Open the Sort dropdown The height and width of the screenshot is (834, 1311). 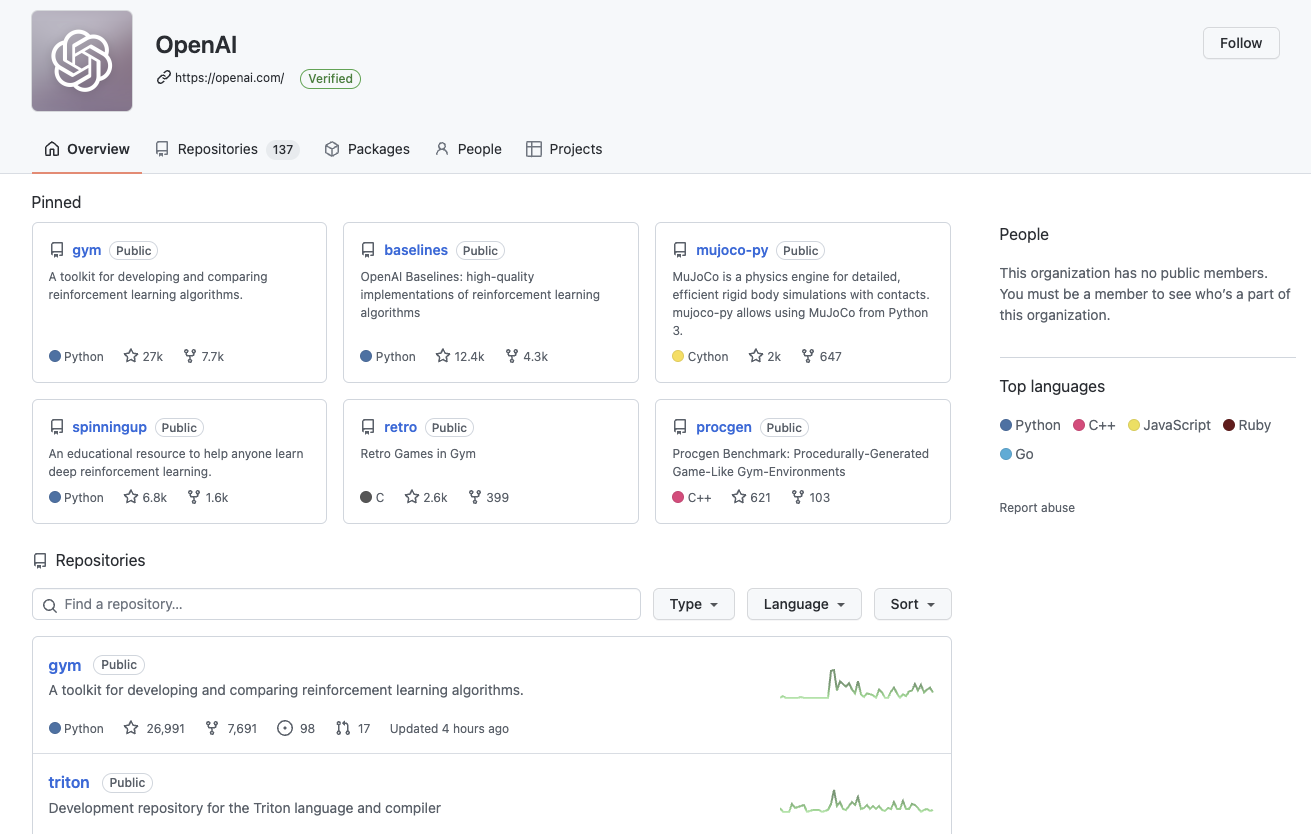point(913,604)
